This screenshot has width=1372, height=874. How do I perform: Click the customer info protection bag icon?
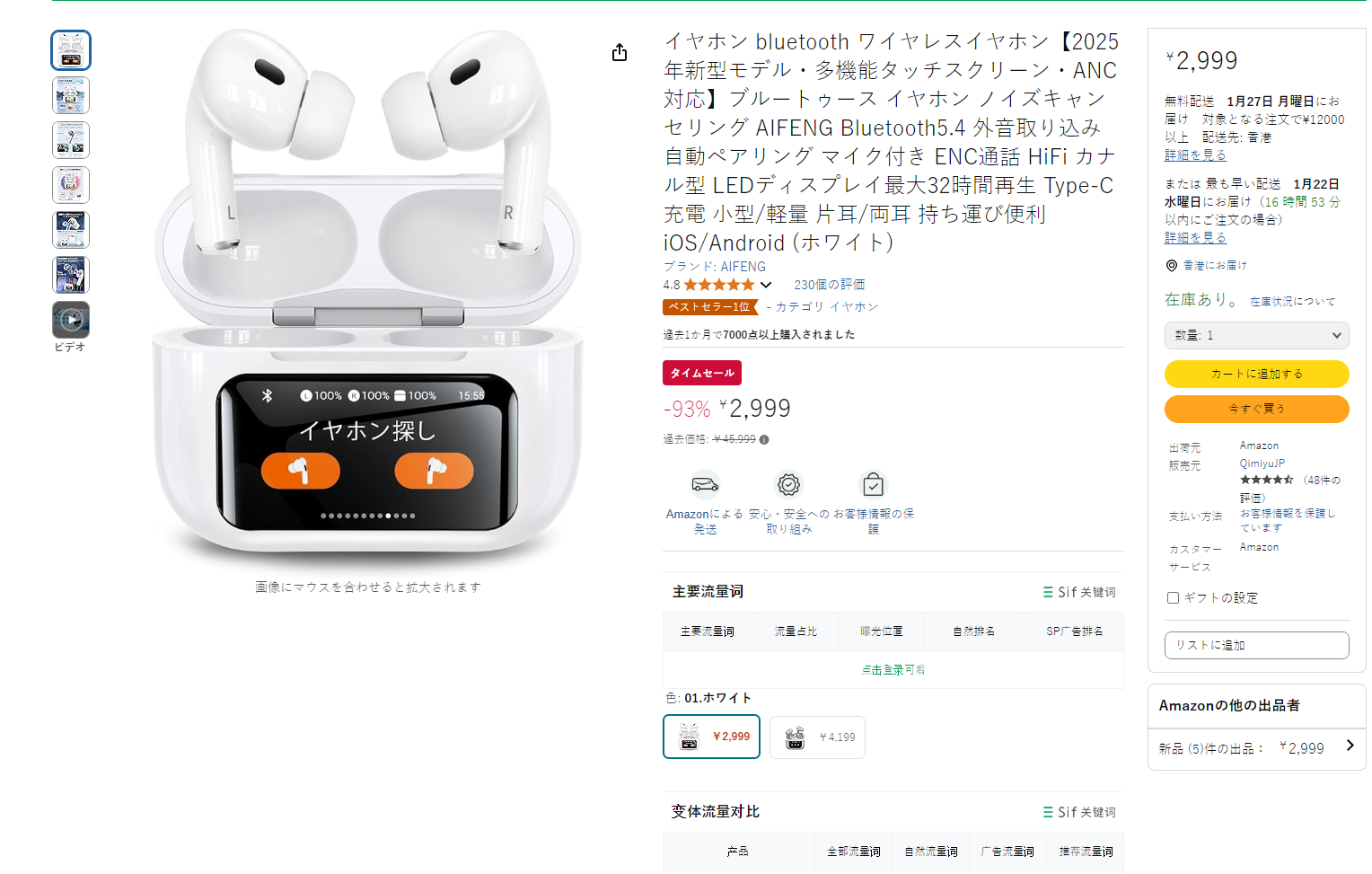873,485
